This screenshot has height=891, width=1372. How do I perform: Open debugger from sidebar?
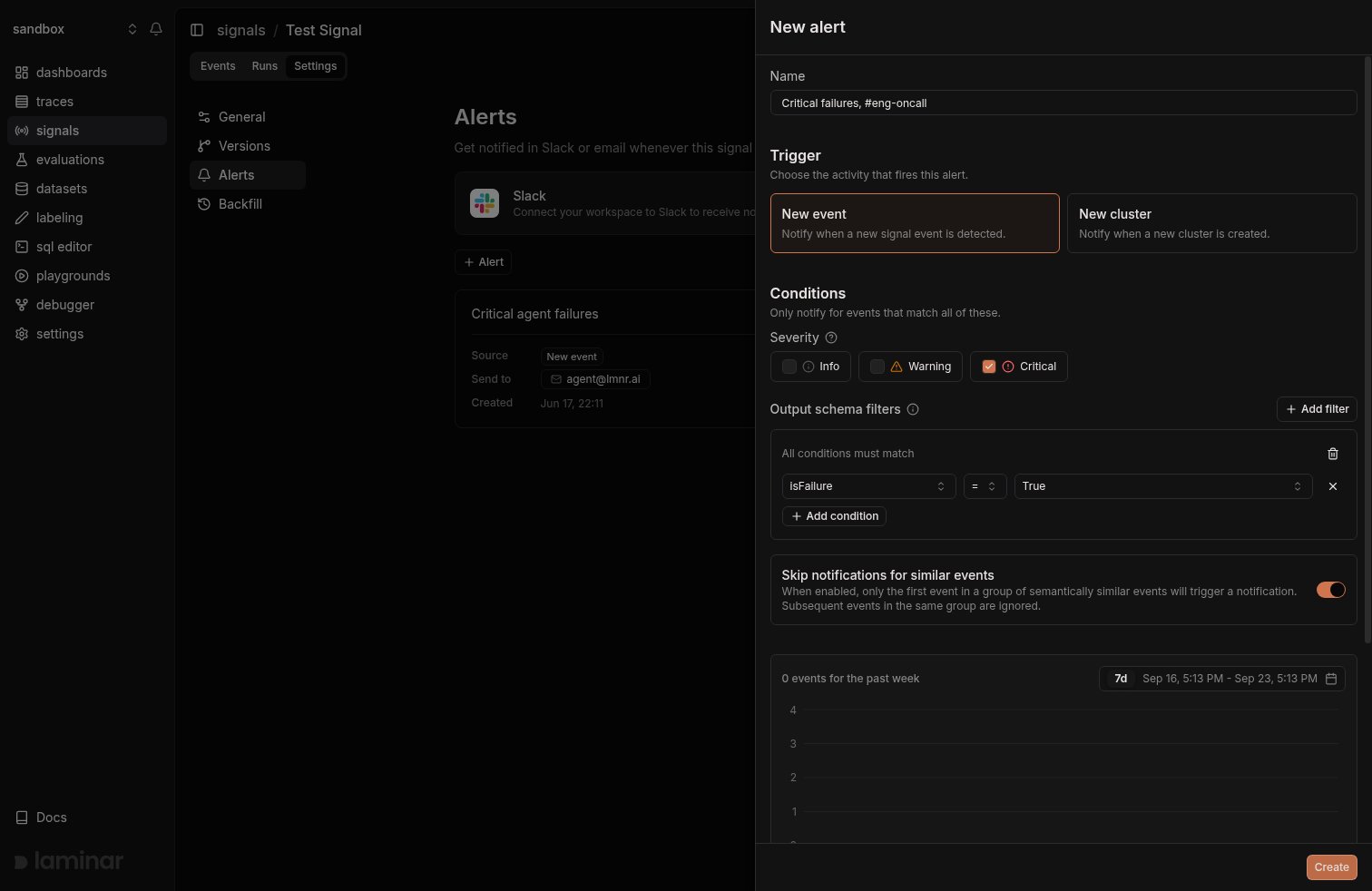coord(86,305)
